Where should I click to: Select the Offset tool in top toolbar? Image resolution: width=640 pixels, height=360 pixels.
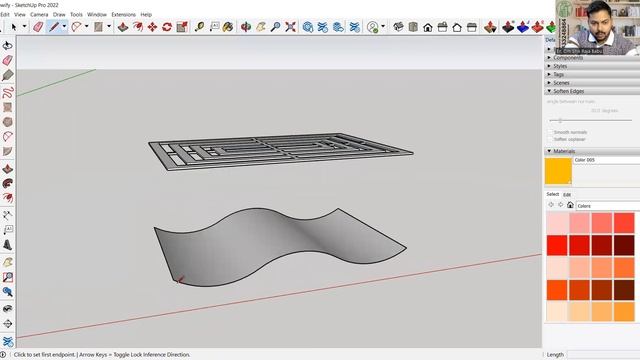click(x=138, y=27)
